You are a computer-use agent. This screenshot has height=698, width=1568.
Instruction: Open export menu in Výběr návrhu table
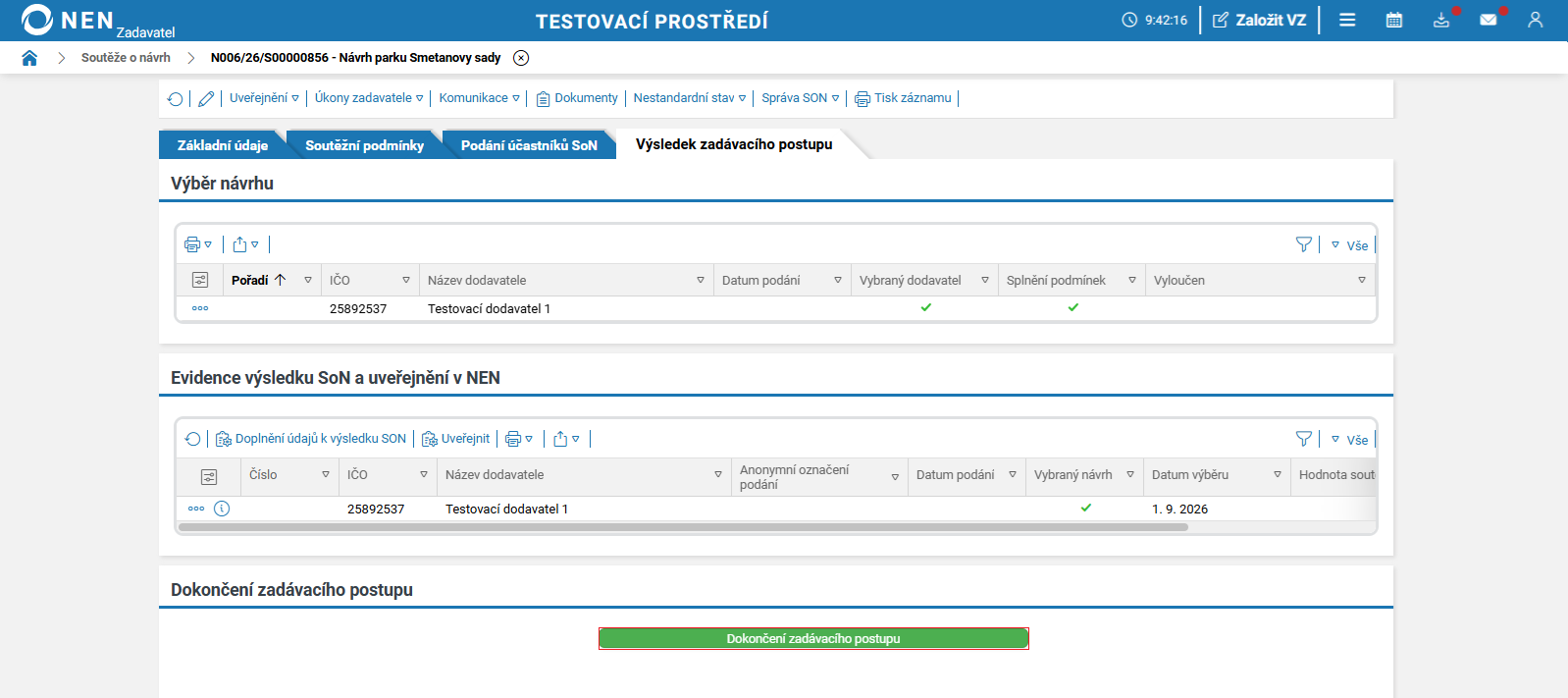[245, 244]
